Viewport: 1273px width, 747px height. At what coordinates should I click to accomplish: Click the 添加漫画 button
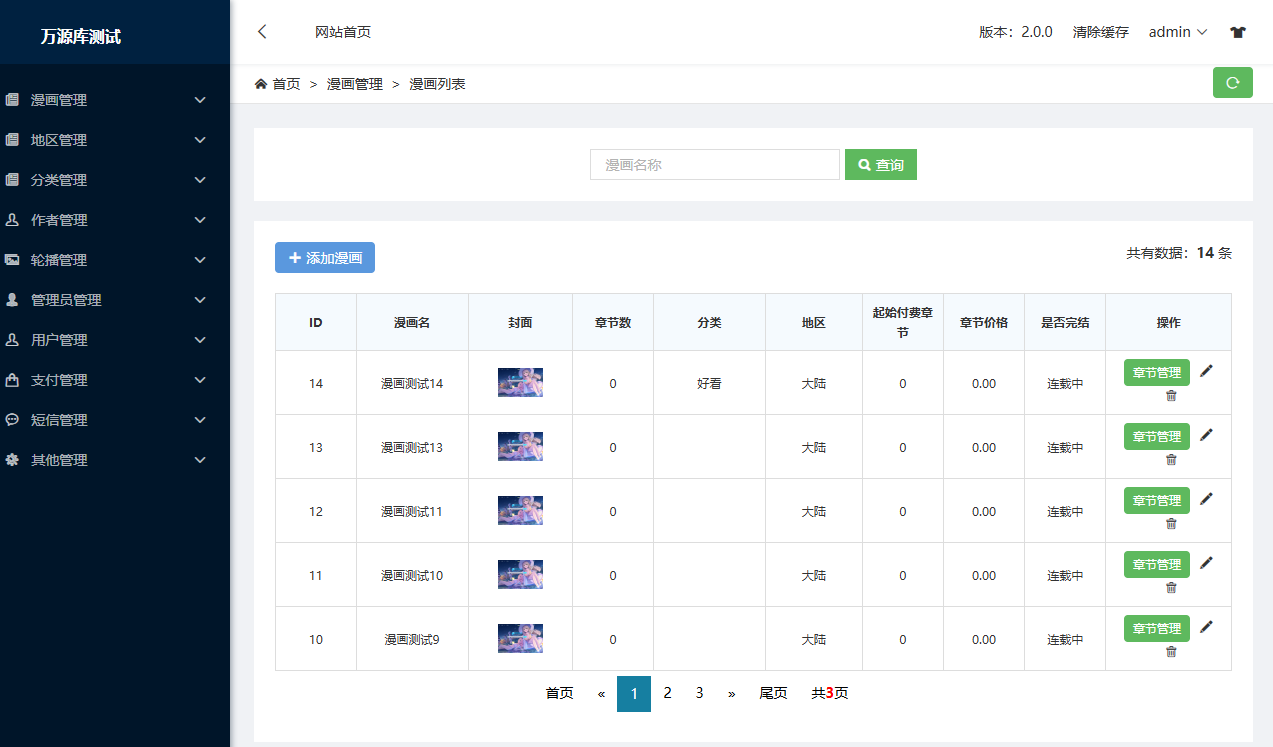(x=325, y=258)
